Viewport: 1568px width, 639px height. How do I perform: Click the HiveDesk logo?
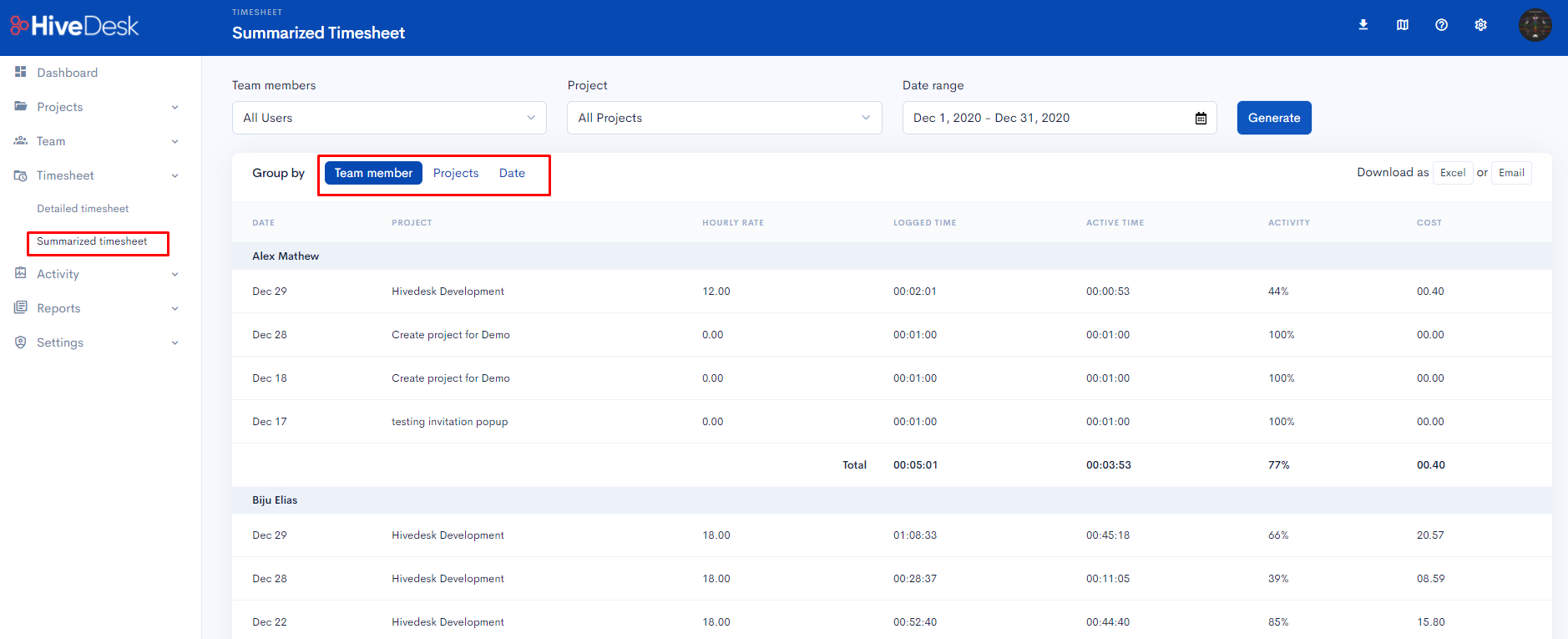[74, 26]
